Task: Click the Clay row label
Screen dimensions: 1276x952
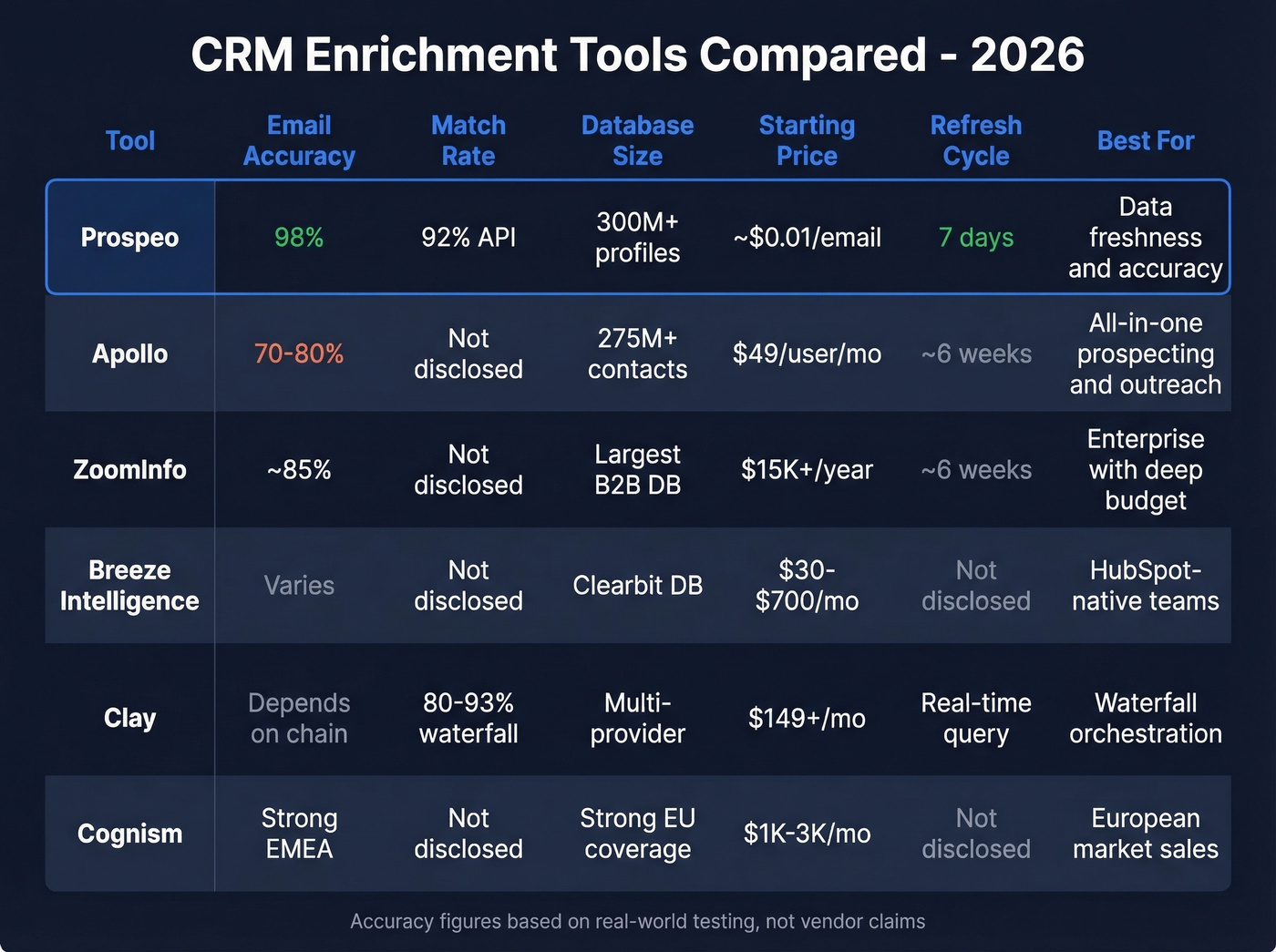Action: point(129,718)
